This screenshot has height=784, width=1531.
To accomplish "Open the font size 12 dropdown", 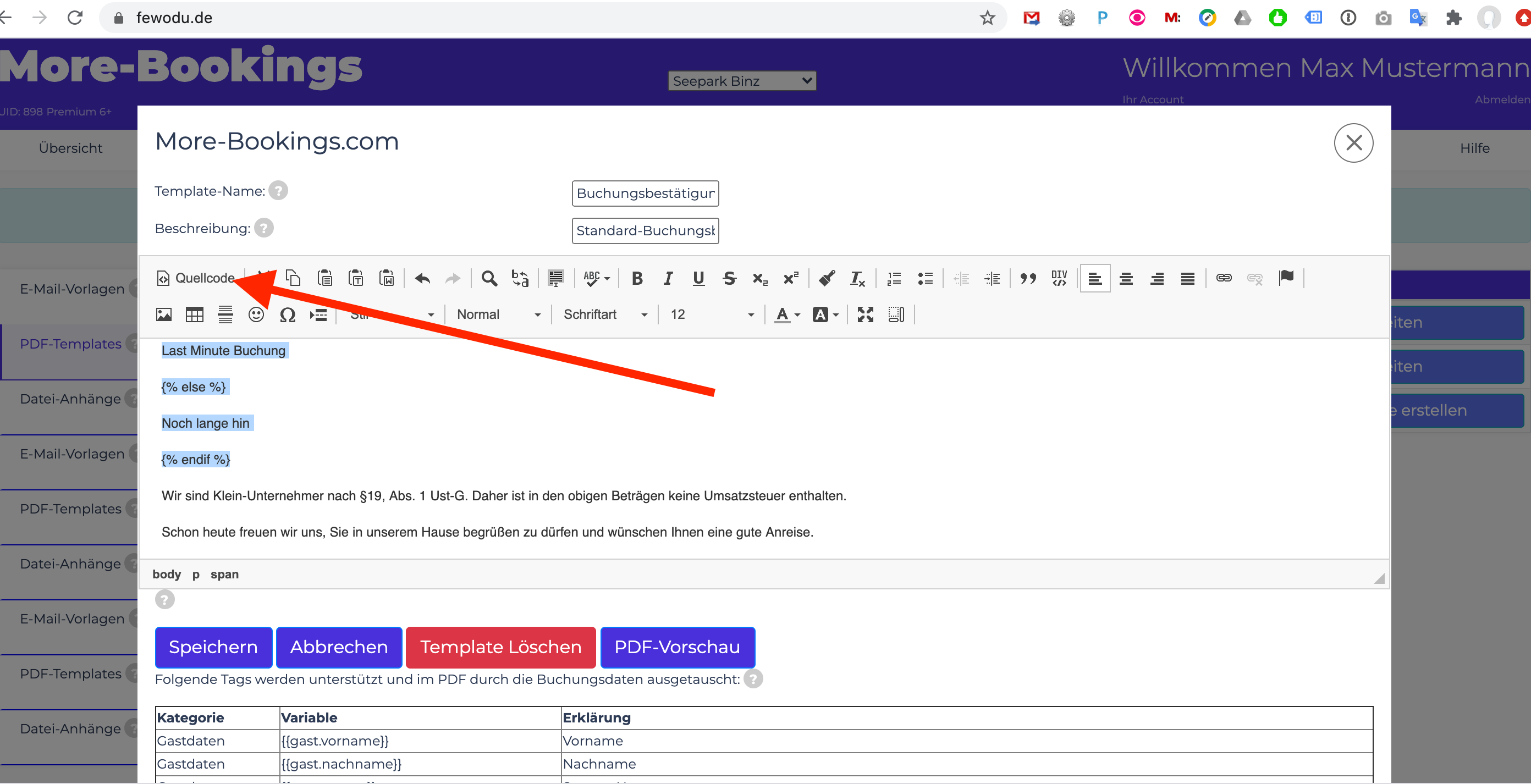I will 712,314.
